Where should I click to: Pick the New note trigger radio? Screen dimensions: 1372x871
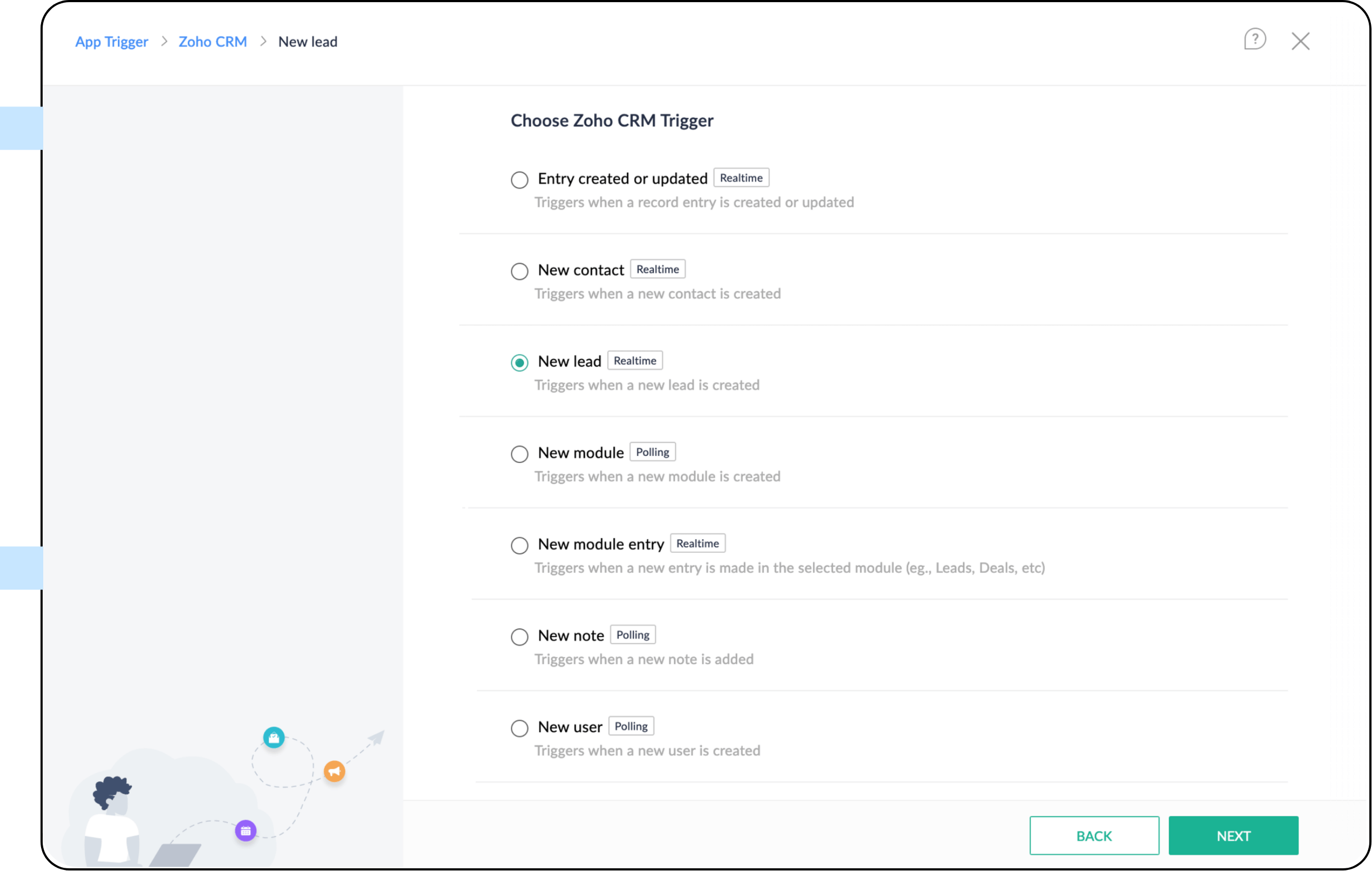pyautogui.click(x=519, y=637)
